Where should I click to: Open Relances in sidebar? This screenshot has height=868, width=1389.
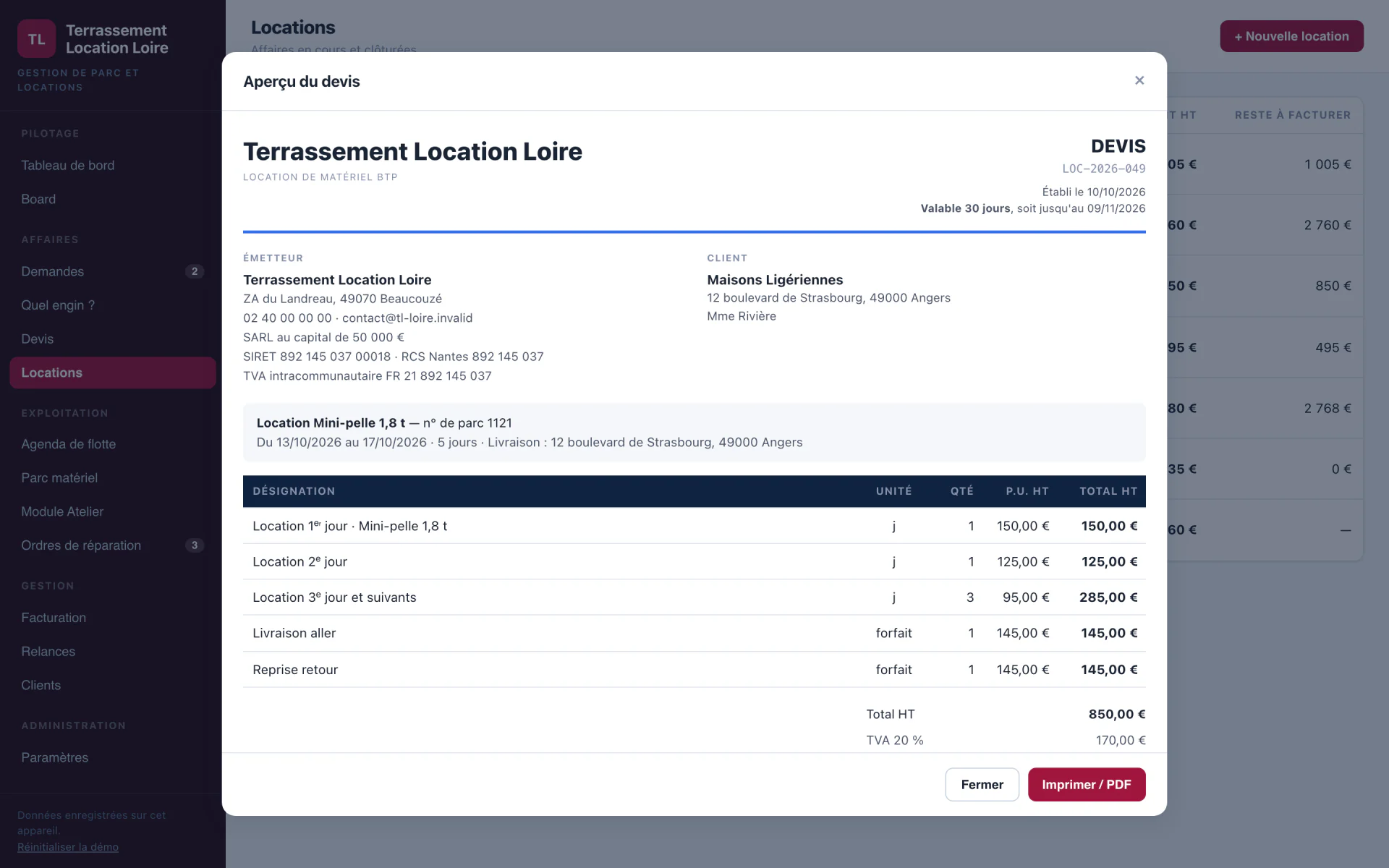click(113, 651)
